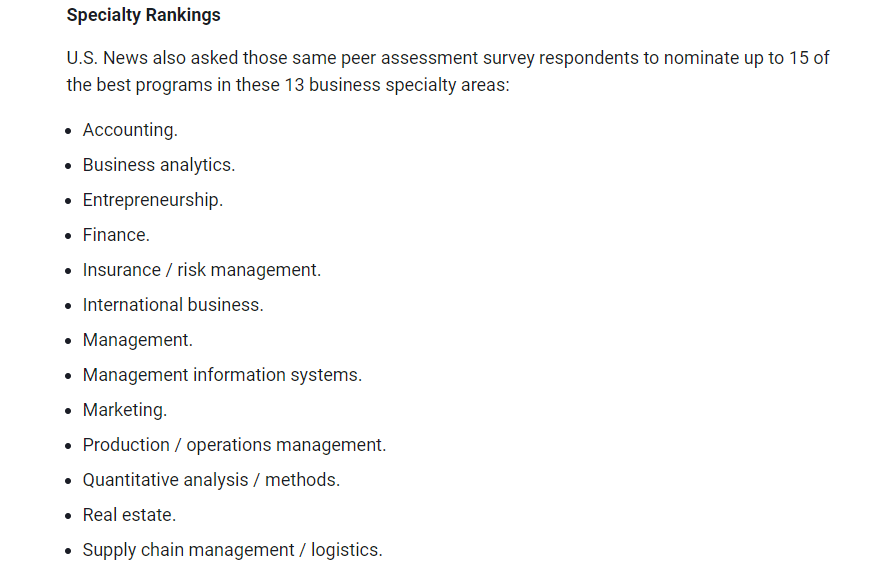Click Management information systems entry
This screenshot has height=569, width=870.
click(x=222, y=375)
